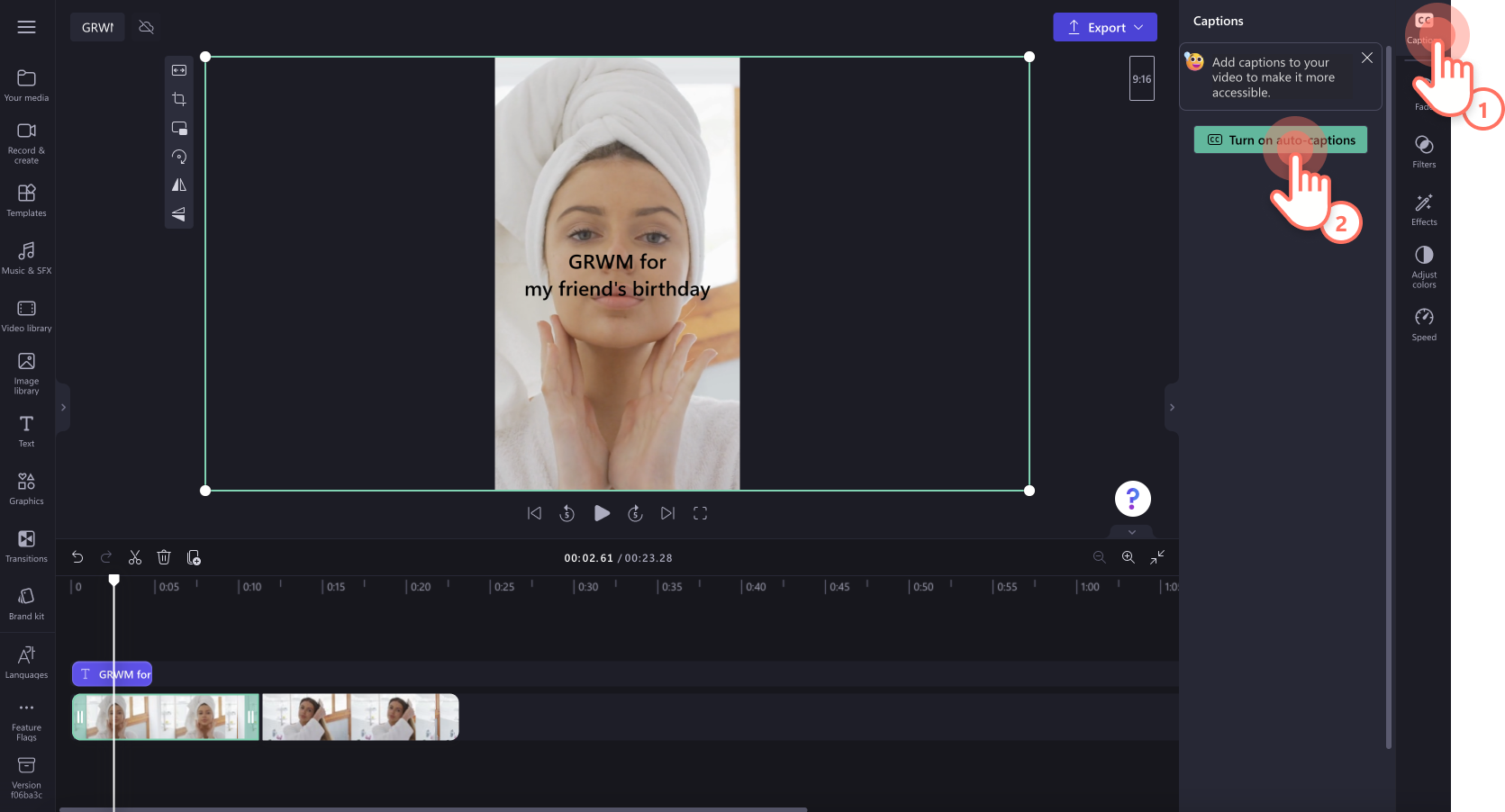Select the 'GRWM for' text clip

[113, 674]
